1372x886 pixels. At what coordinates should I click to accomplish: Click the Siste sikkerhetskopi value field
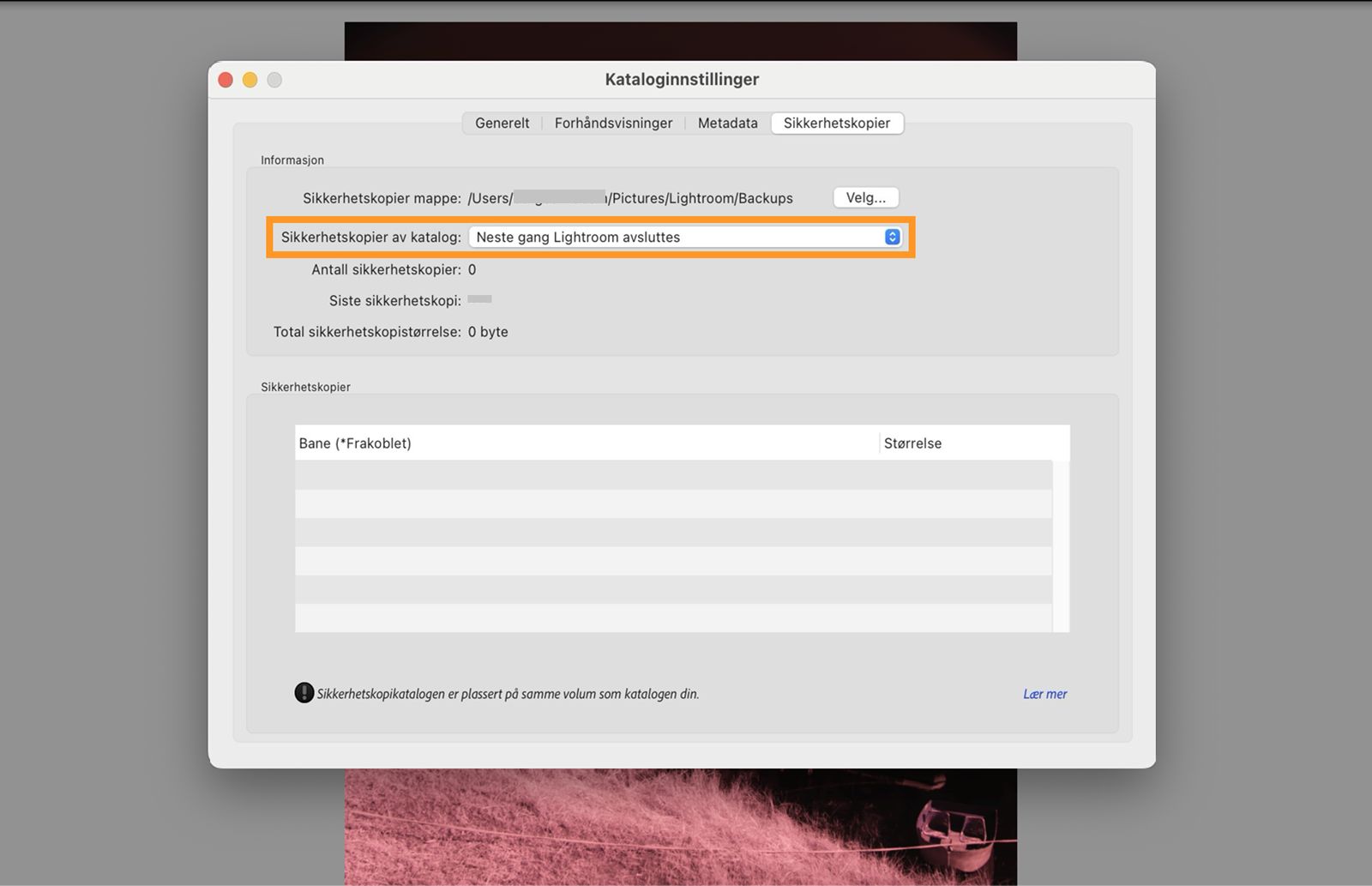(x=480, y=299)
